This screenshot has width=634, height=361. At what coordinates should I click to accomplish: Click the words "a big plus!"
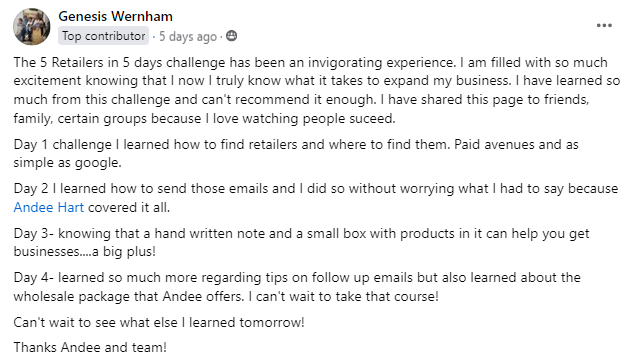pos(124,252)
